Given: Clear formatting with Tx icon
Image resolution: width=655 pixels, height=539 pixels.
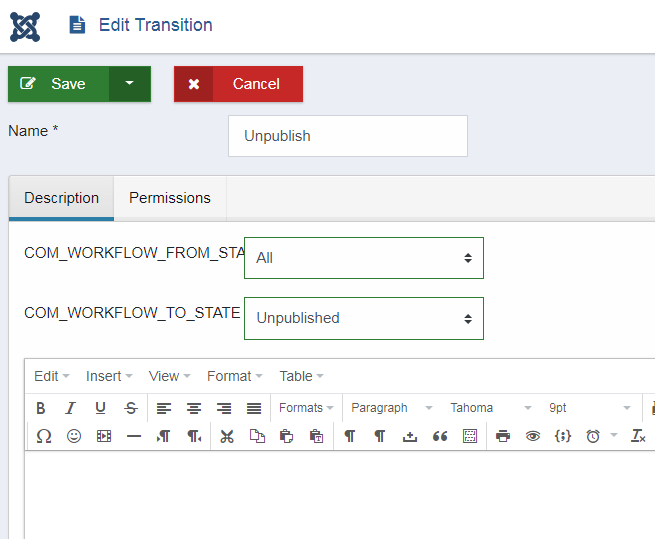Looking at the screenshot, I should pyautogui.click(x=638, y=436).
